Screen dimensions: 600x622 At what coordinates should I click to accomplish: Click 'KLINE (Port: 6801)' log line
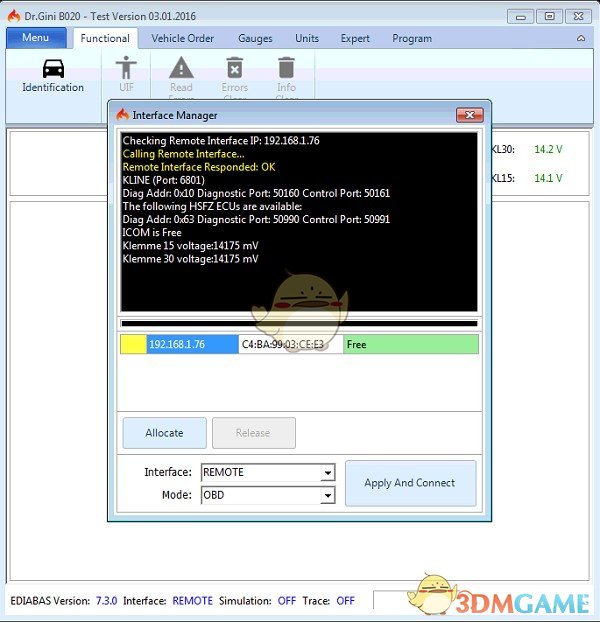(x=163, y=180)
